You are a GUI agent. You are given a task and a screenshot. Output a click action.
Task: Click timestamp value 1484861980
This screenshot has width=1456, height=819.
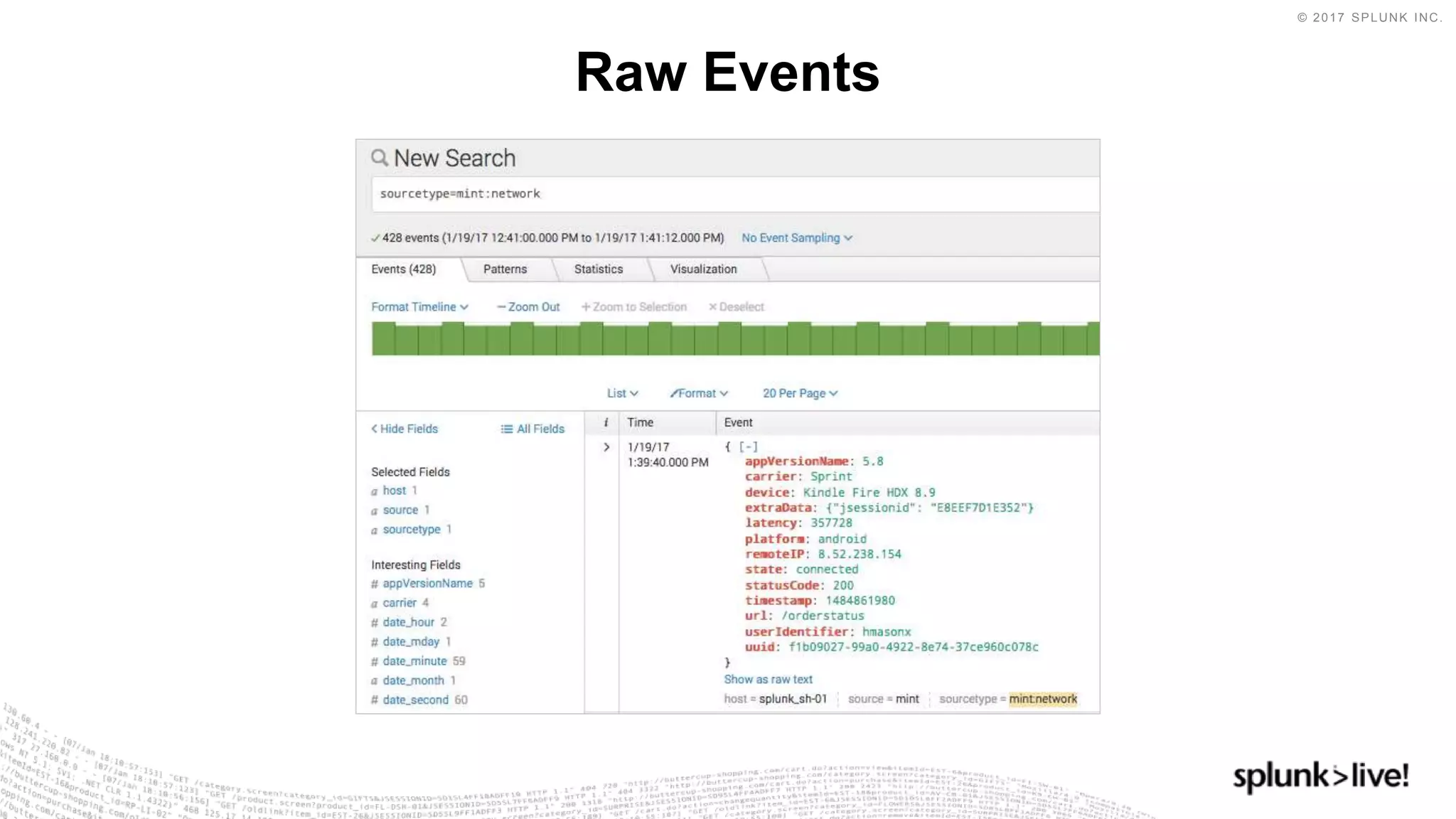860,601
